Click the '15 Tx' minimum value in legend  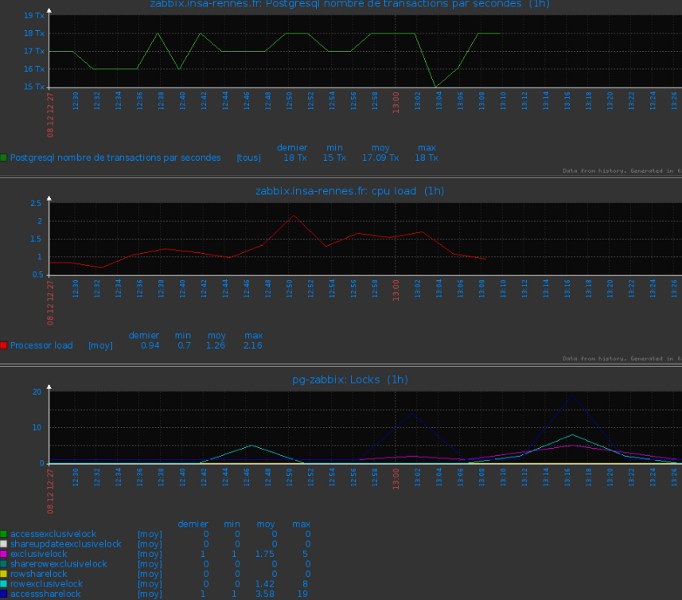[x=334, y=158]
